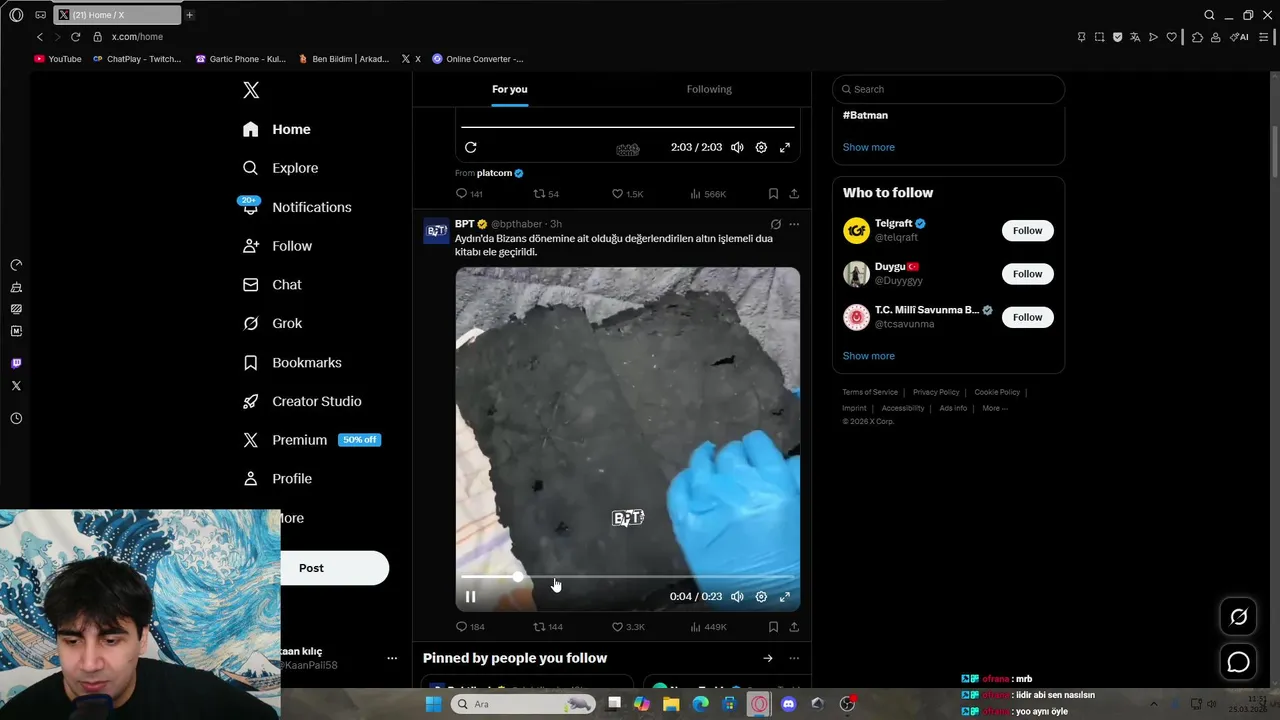Switch to the For you tab
The height and width of the screenshot is (720, 1280).
point(509,89)
